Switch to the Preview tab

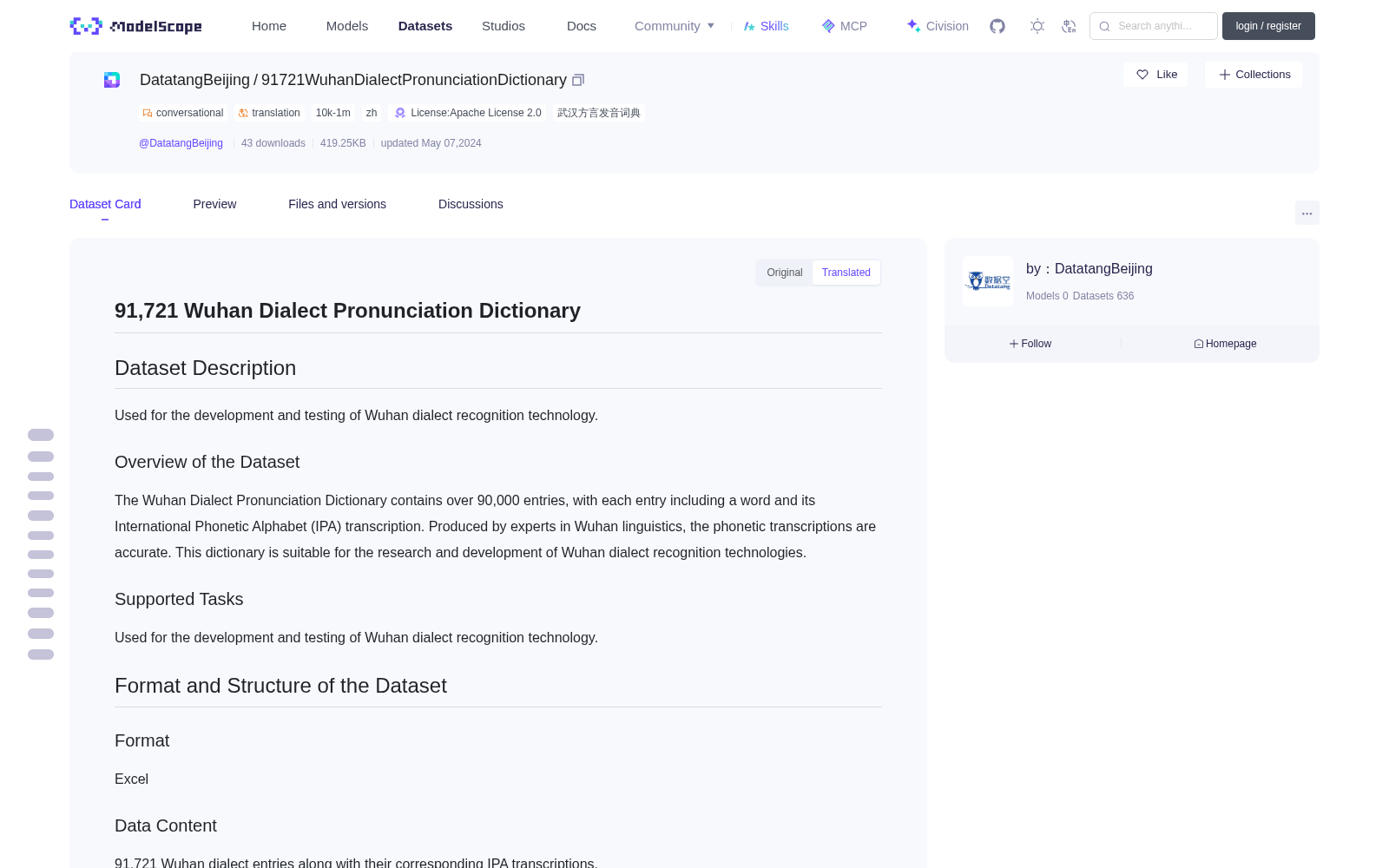click(214, 204)
